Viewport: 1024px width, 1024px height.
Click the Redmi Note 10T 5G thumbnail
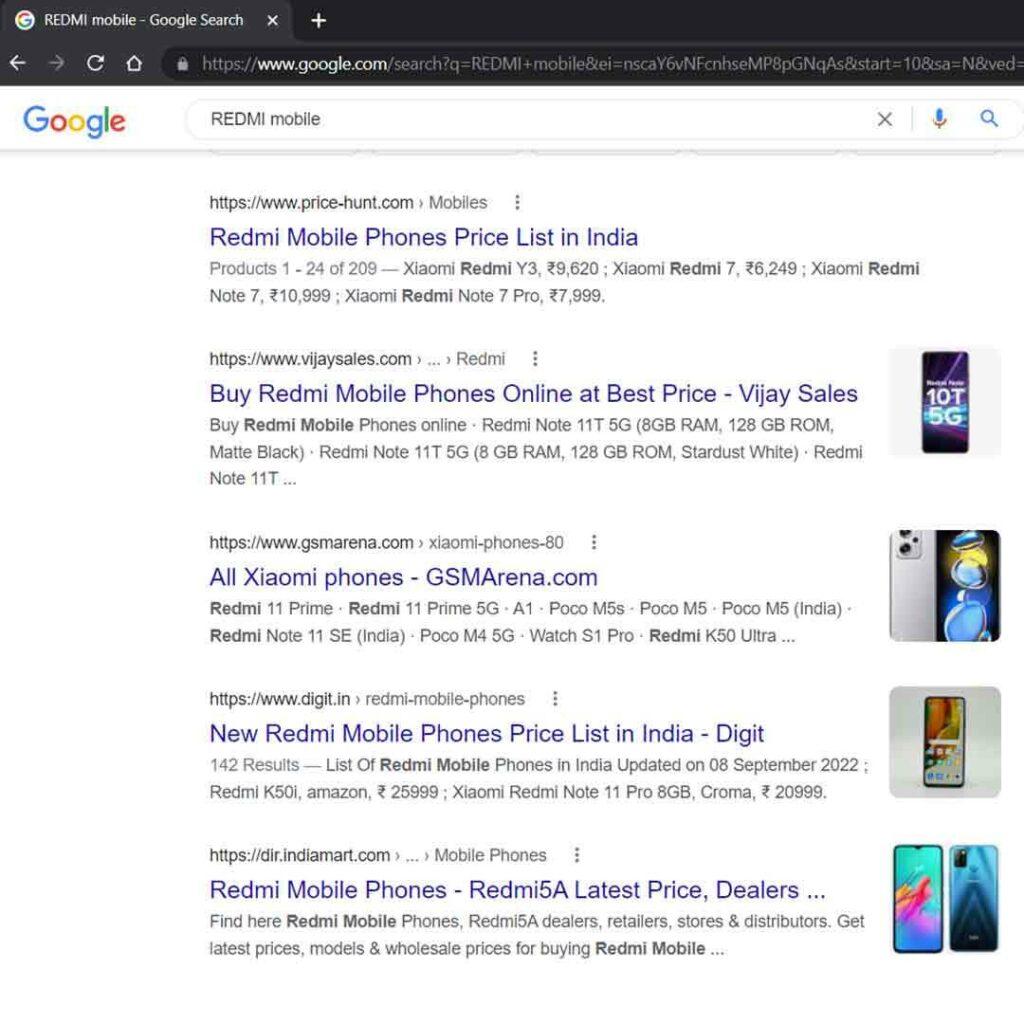[944, 402]
